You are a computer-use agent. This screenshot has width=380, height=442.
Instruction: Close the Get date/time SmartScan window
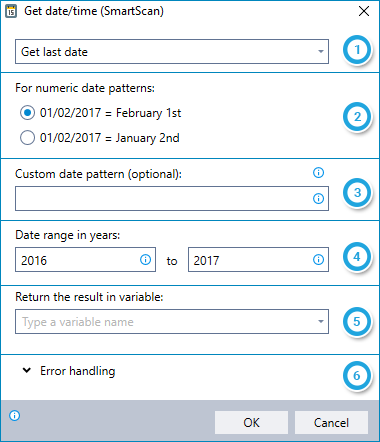click(x=364, y=11)
